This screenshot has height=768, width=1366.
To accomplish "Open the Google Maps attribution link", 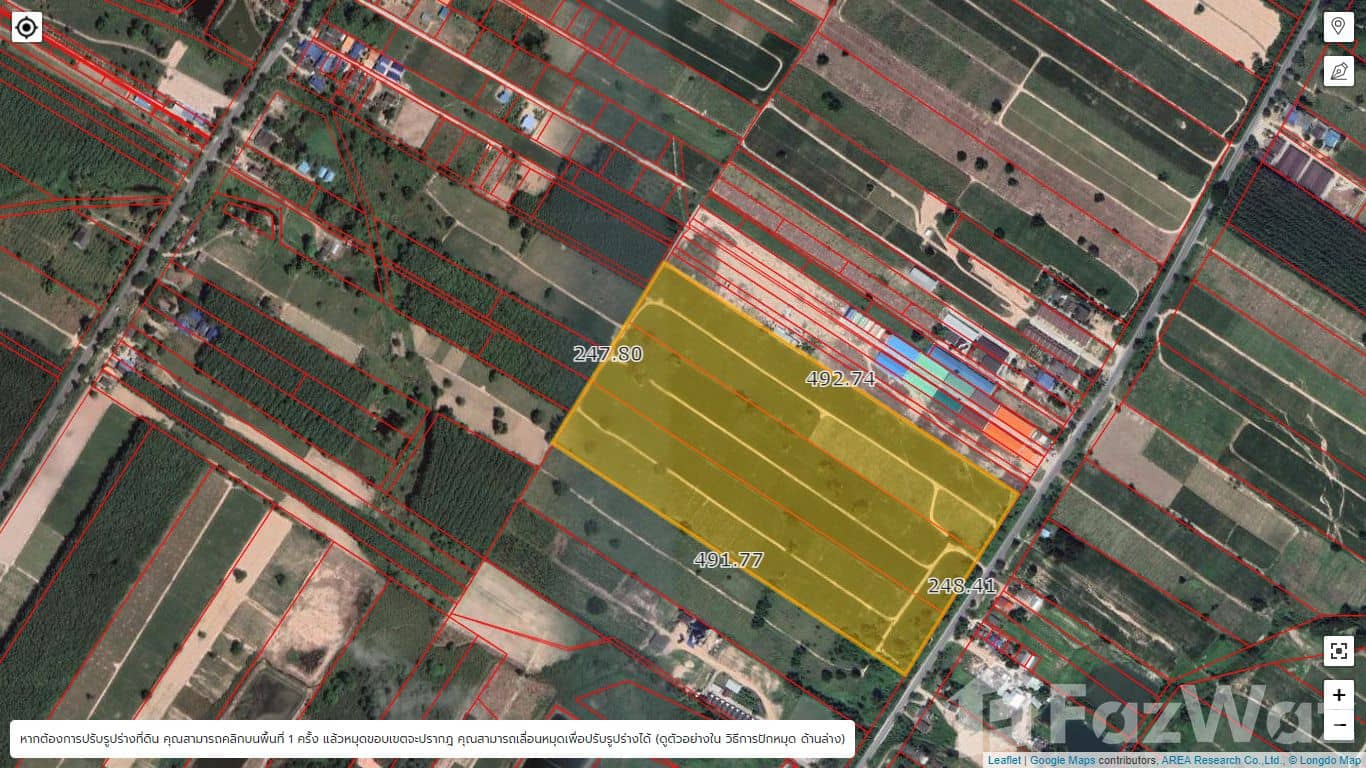I will (1063, 760).
